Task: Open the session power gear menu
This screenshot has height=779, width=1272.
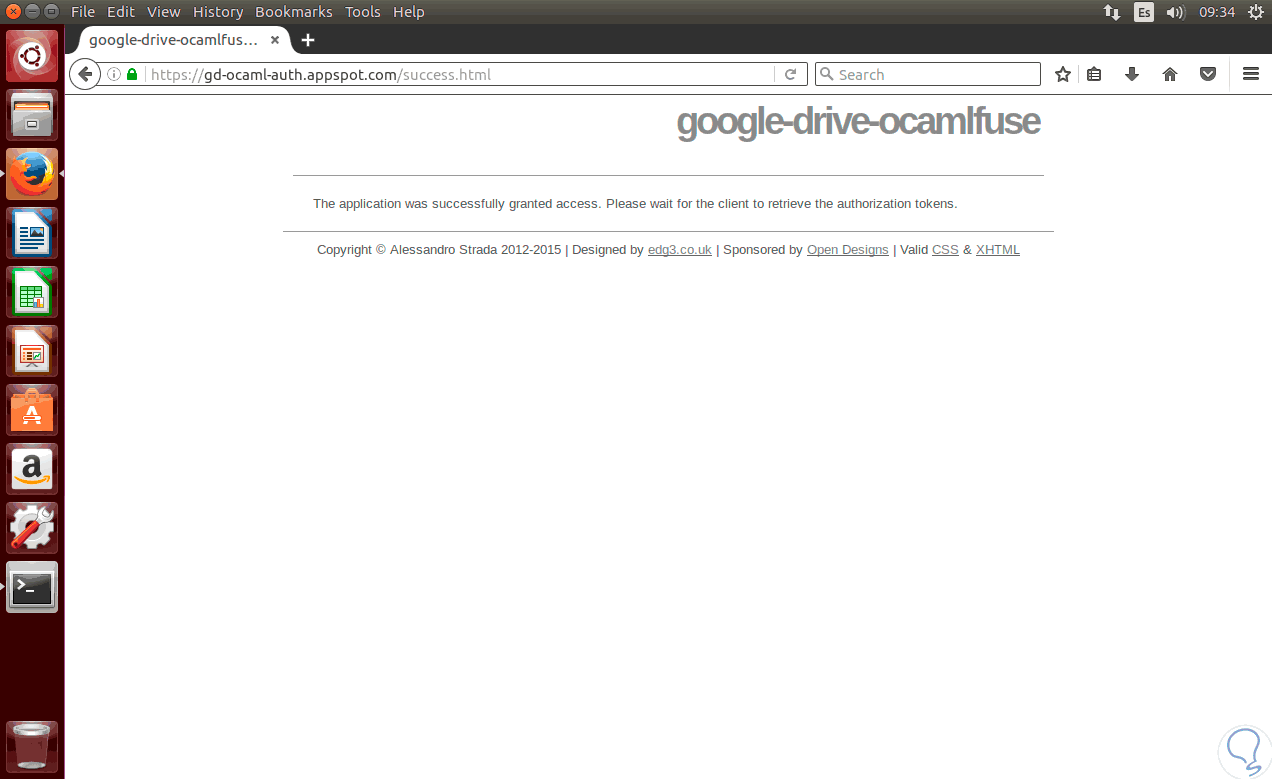Action: coord(1256,12)
